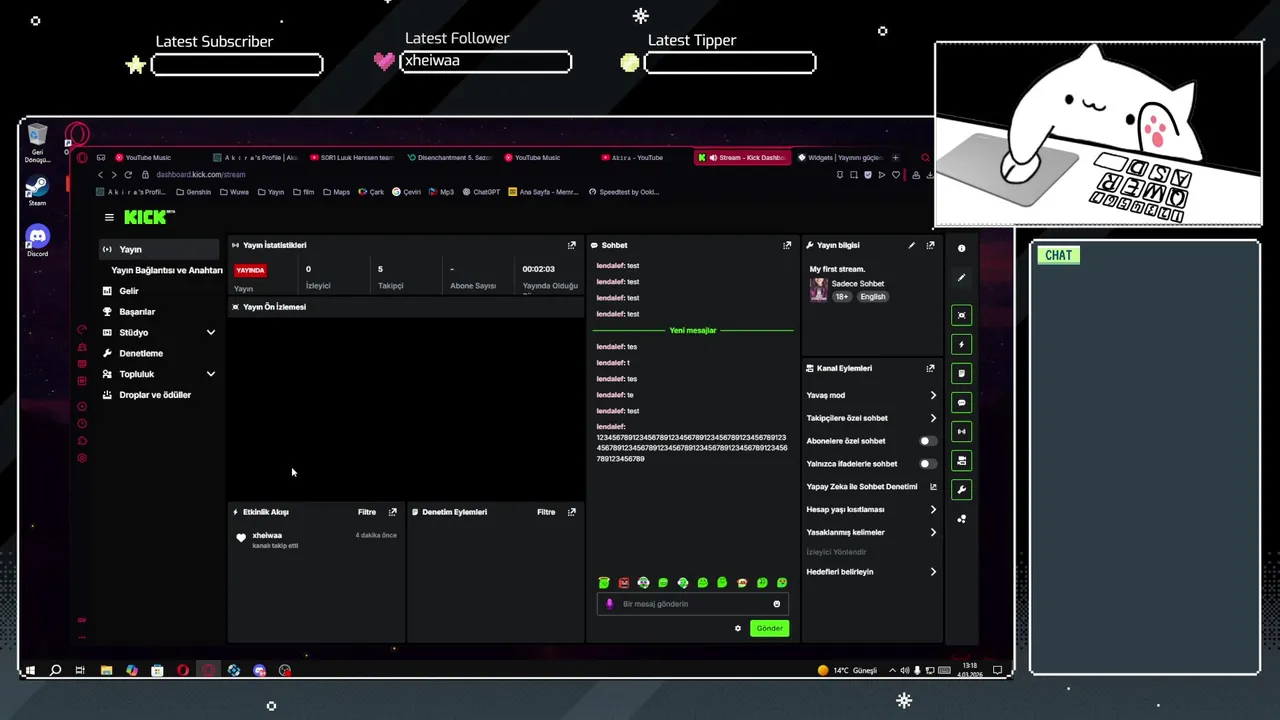Image resolution: width=1280 pixels, height=720 pixels.
Task: Click the green Gönder button
Action: [769, 628]
